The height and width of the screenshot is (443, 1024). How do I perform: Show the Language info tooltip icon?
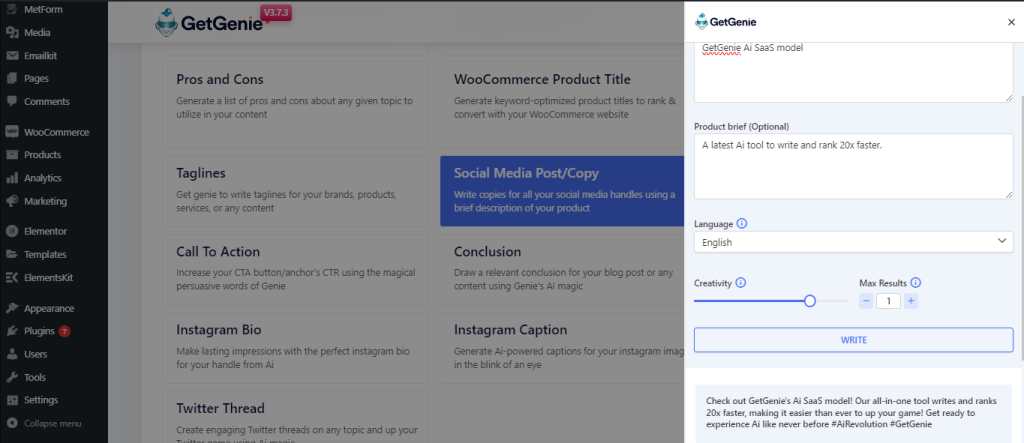(x=742, y=223)
